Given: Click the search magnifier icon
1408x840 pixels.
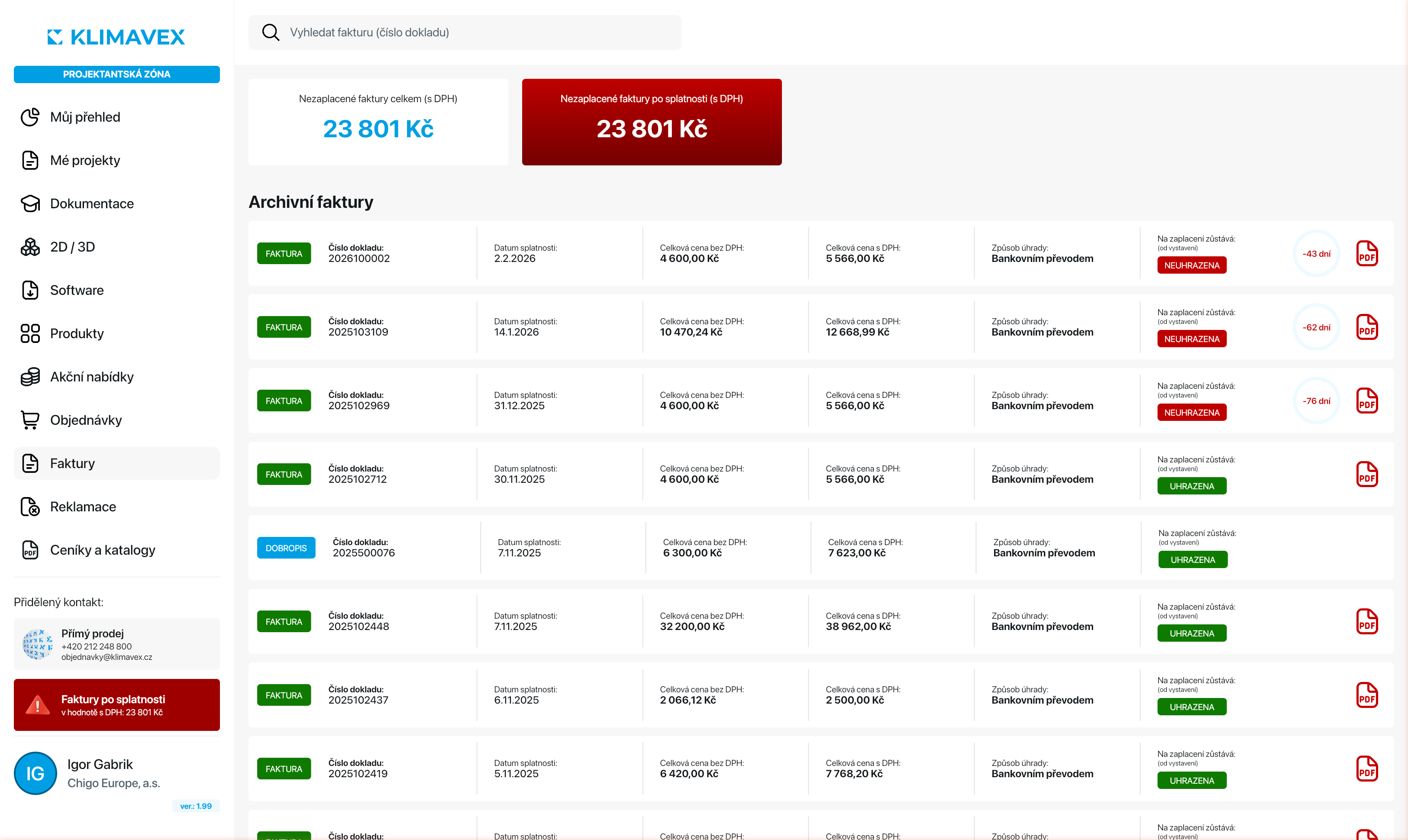Looking at the screenshot, I should click(271, 32).
